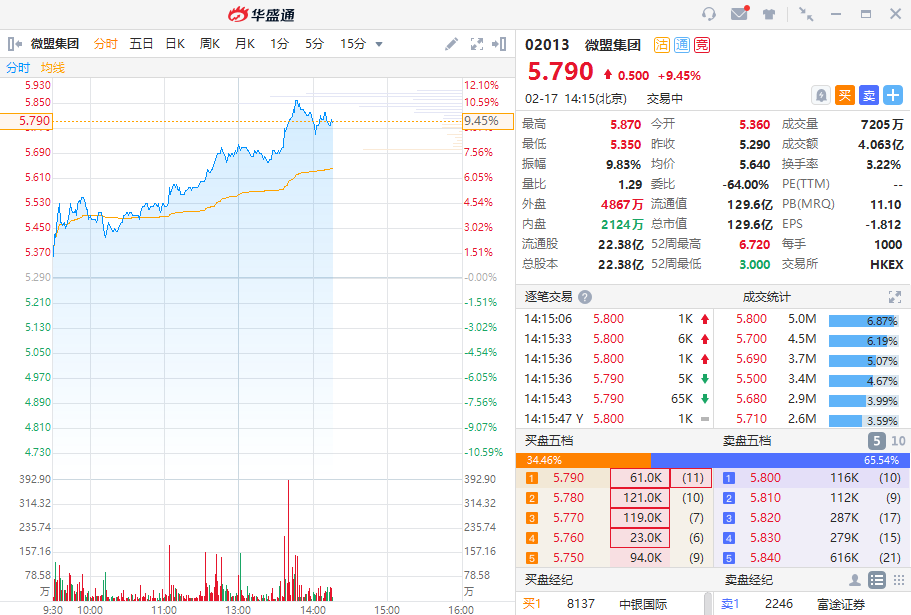911x615 pixels.
Task: Click the stock code 02013
Action: pos(547,45)
